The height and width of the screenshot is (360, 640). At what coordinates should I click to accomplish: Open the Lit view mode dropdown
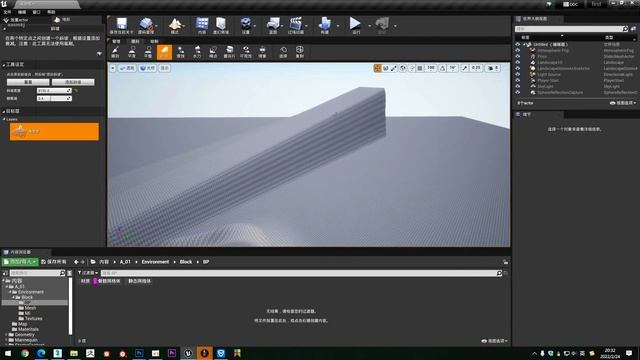point(147,68)
